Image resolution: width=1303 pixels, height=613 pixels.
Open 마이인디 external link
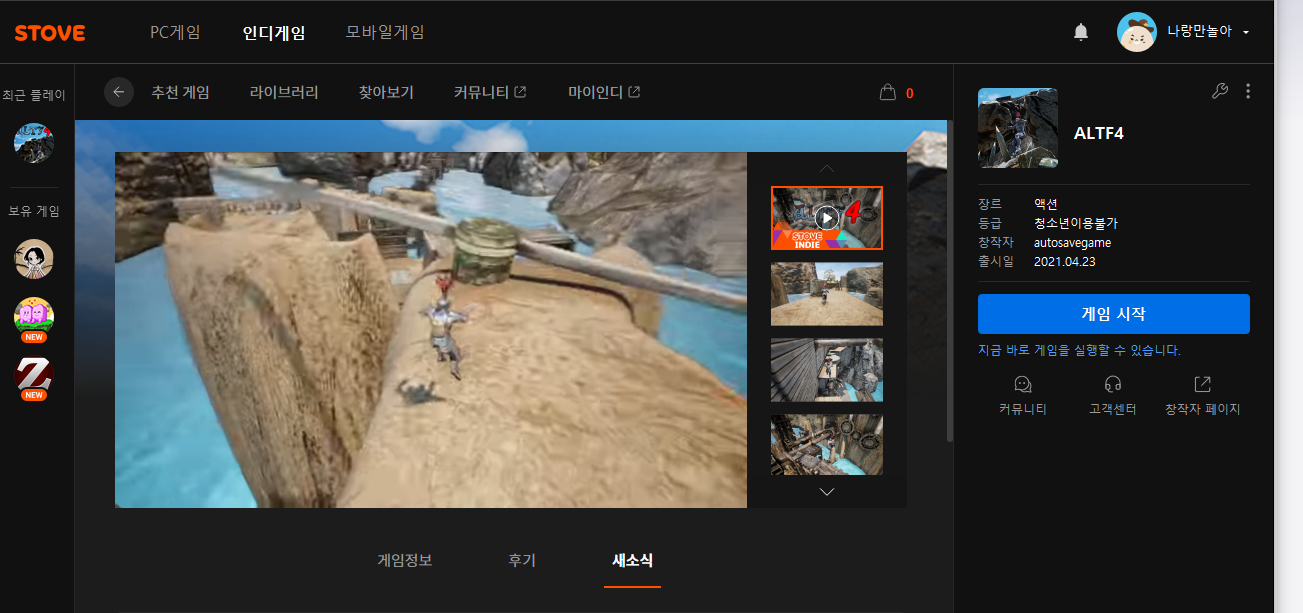click(604, 92)
